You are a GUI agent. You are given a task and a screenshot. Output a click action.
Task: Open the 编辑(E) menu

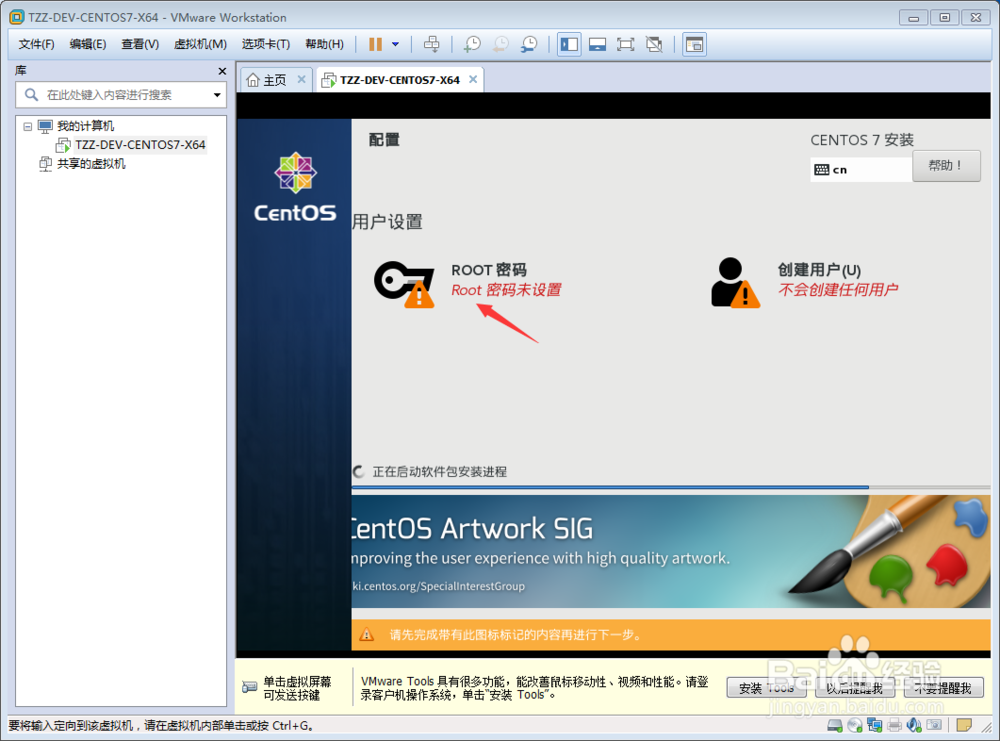pos(88,44)
